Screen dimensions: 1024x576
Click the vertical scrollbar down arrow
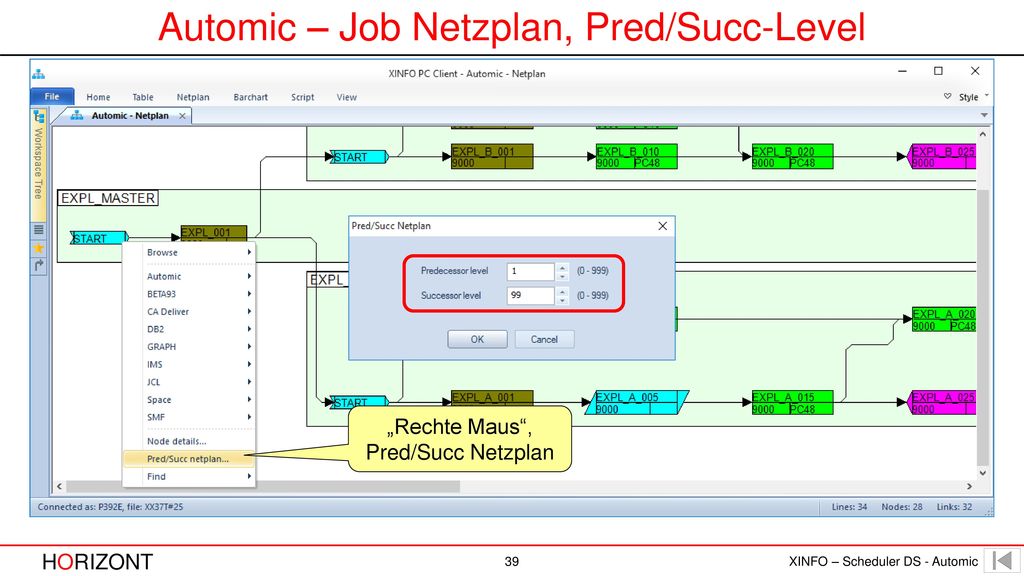(x=983, y=473)
